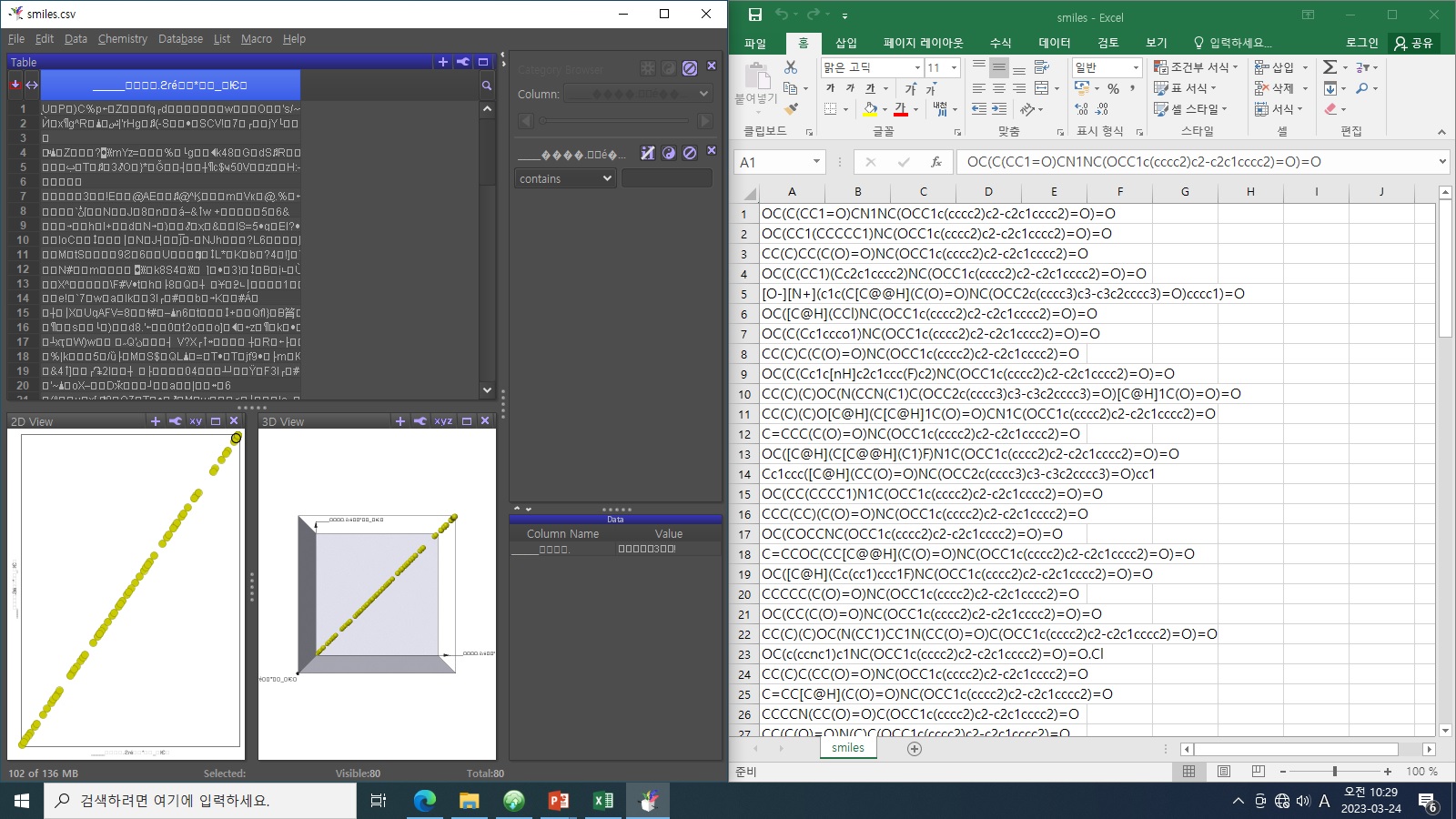Click the 공유 share button
1456x819 pixels.
pos(1414,43)
